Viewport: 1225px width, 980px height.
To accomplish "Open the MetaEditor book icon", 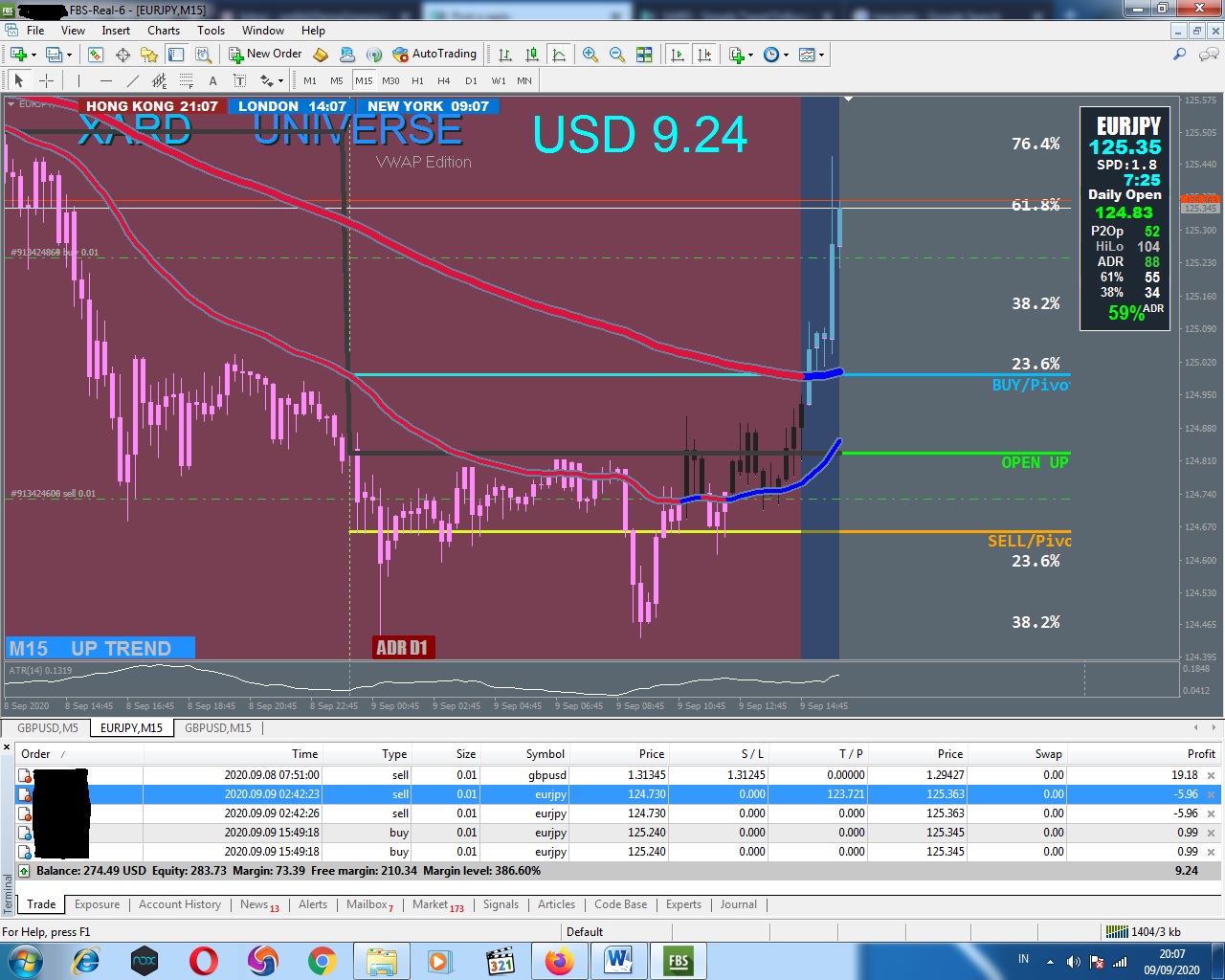I will click(322, 55).
